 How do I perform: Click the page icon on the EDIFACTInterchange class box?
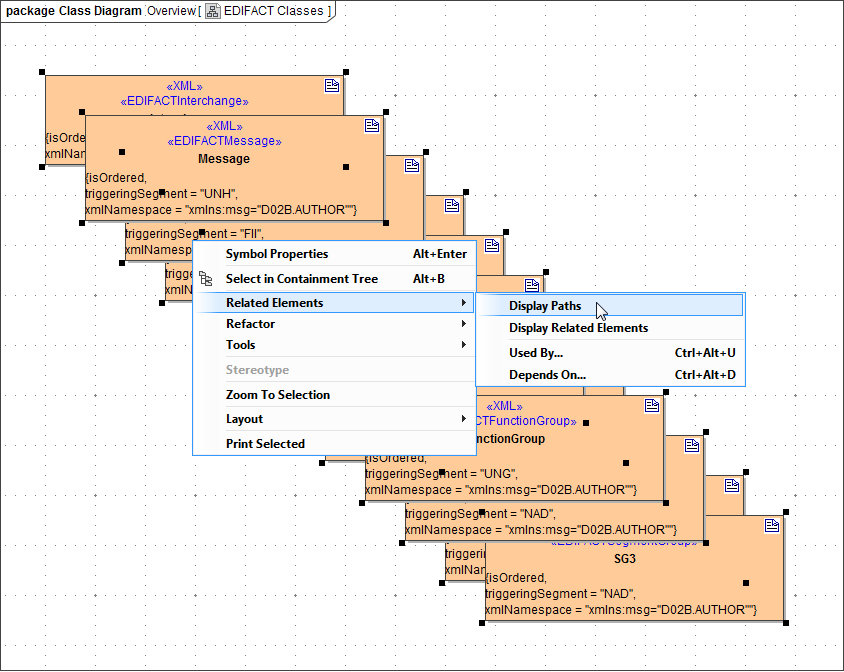[332, 85]
